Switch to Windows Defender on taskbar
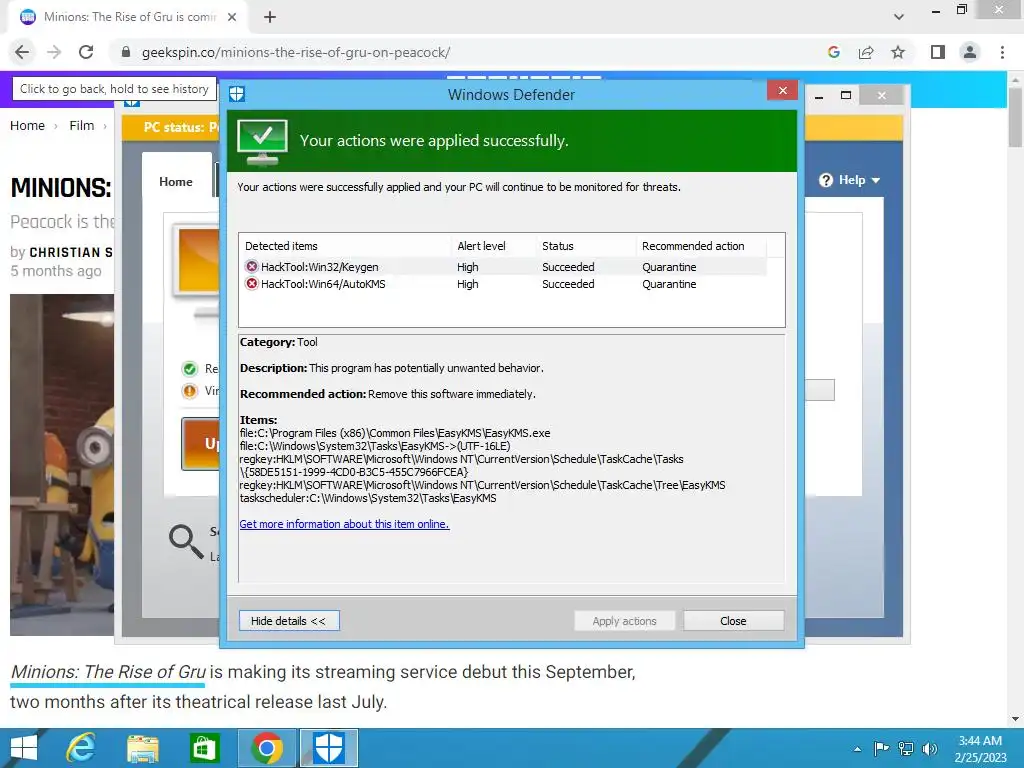Viewport: 1024px width, 768px height. point(328,748)
